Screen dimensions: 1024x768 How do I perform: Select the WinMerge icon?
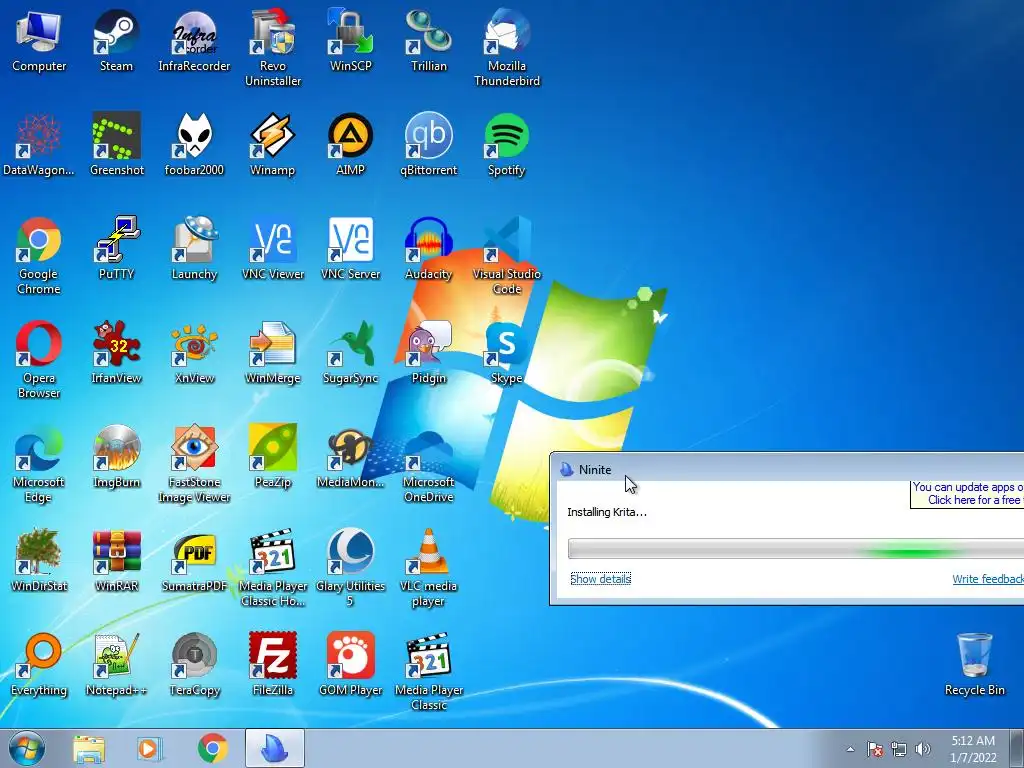272,352
